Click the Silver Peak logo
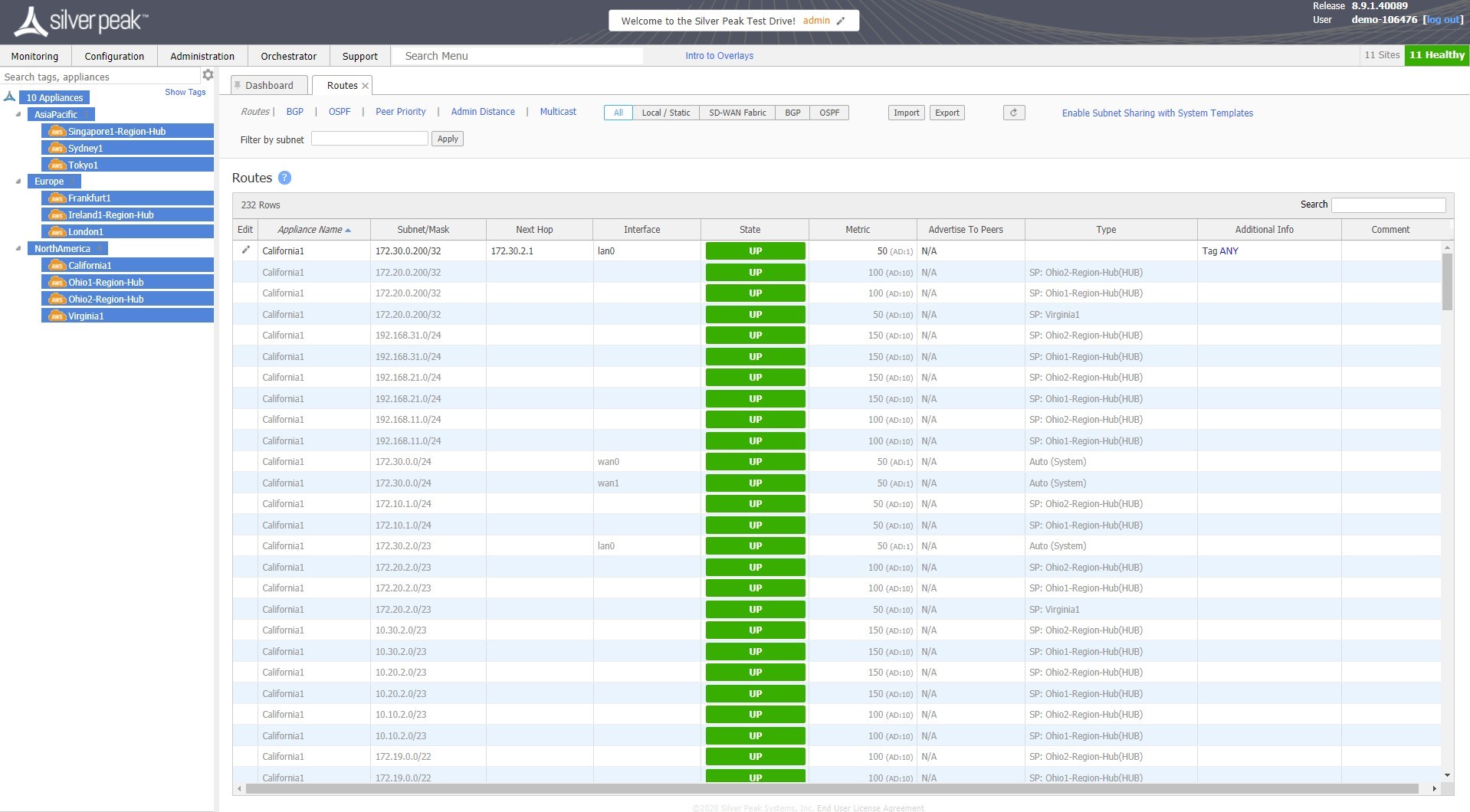1470x812 pixels. pos(81,21)
